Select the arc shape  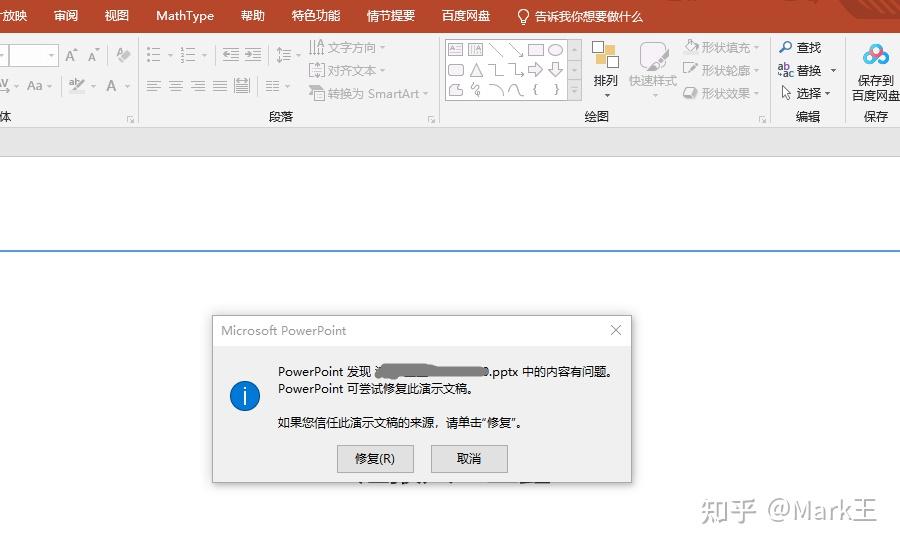click(496, 90)
